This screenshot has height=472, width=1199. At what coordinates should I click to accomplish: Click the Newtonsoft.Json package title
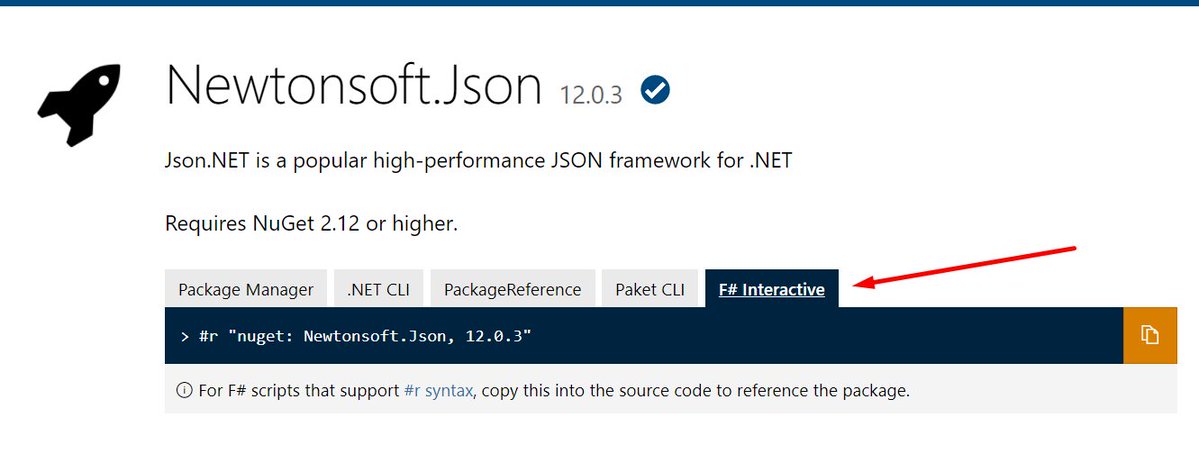tap(354, 85)
